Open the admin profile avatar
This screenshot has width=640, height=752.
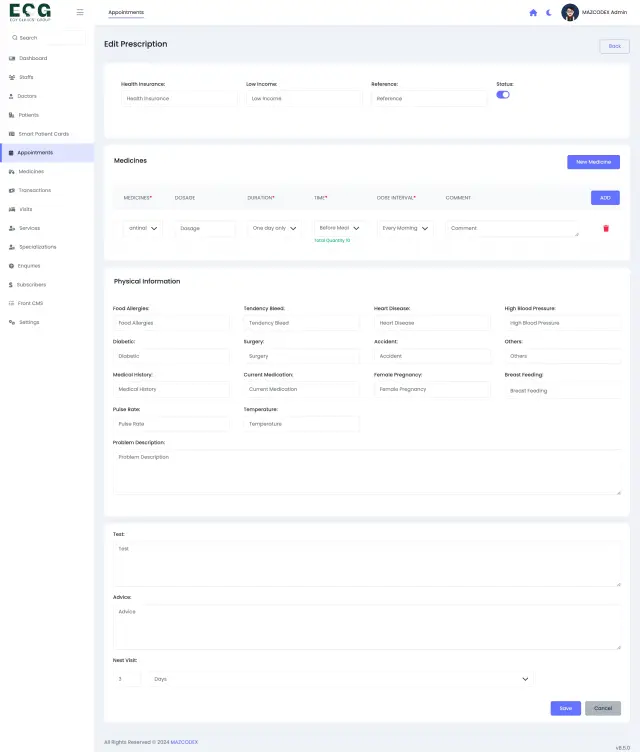point(570,12)
